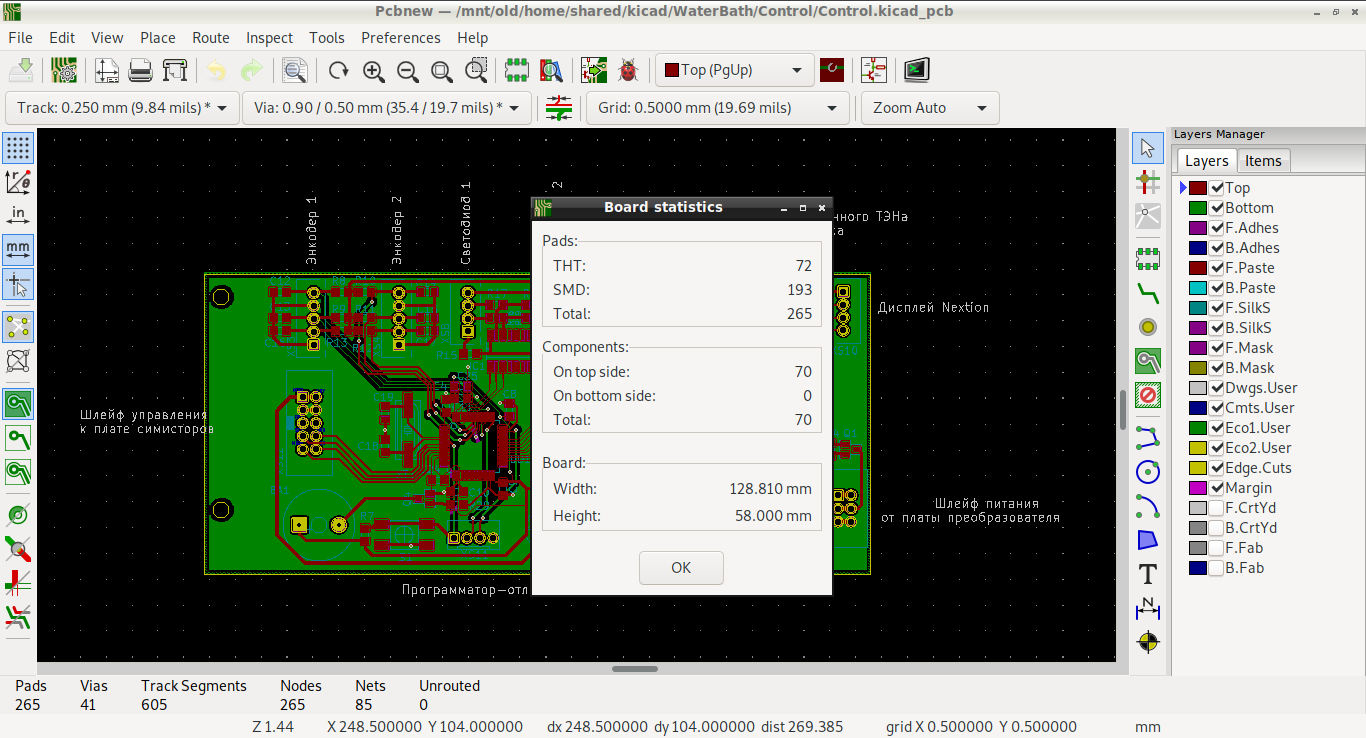Select the Add vias tool
Screen dimensions: 1366x738
[1148, 327]
